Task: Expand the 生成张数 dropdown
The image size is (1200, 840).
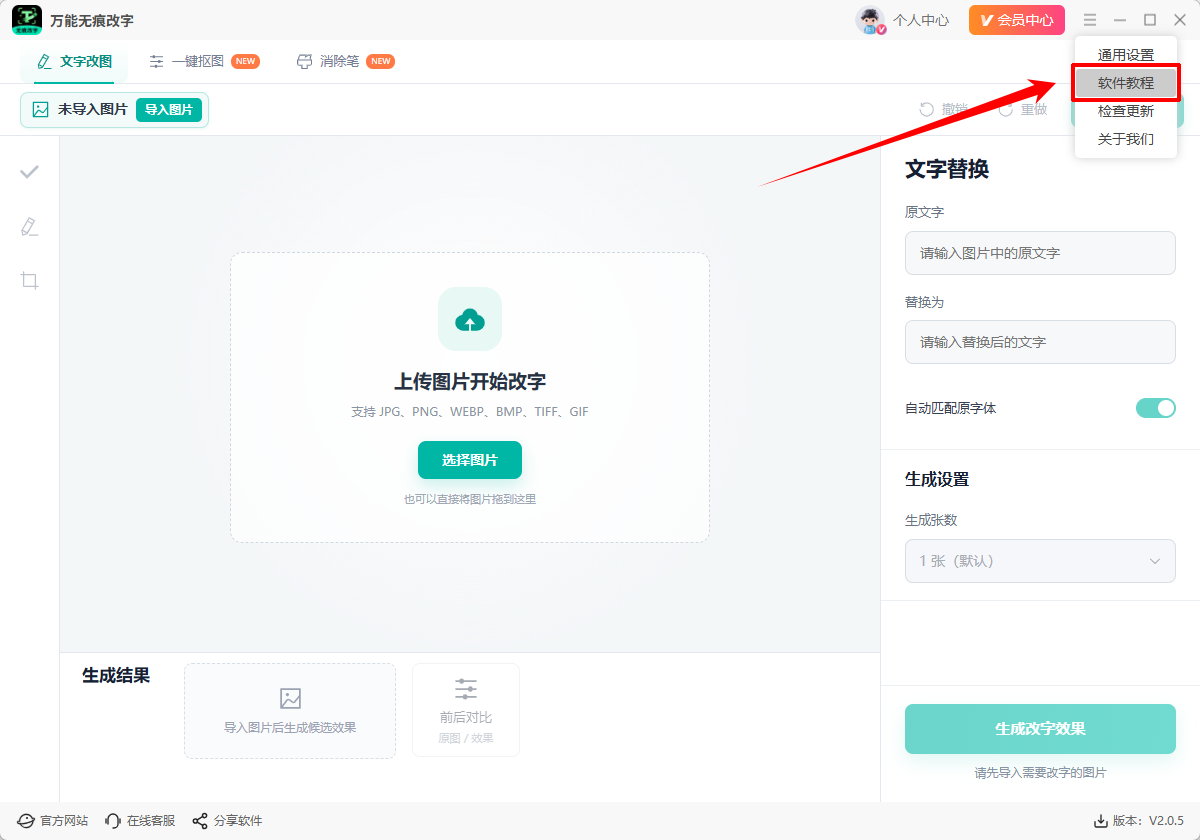Action: tap(1040, 561)
